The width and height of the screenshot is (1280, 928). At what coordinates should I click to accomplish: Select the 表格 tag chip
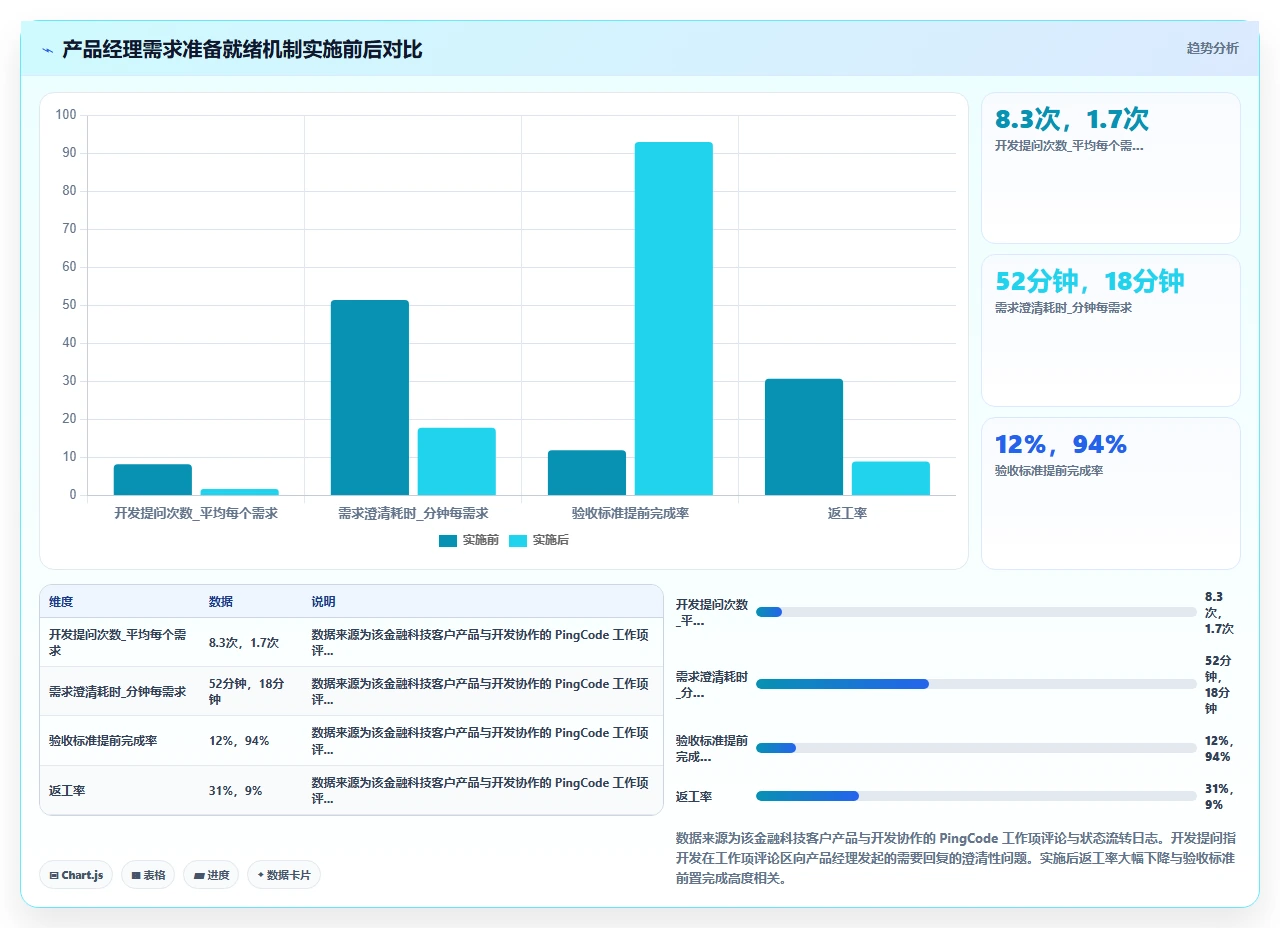point(148,875)
